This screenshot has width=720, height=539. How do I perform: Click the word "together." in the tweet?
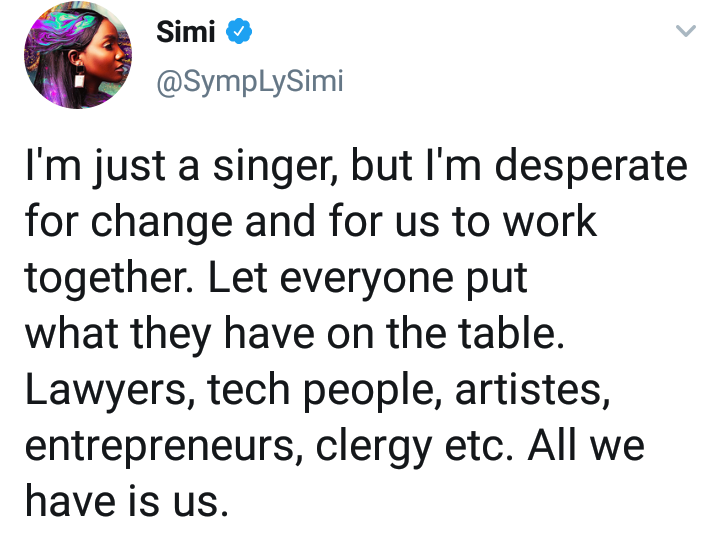coord(109,278)
